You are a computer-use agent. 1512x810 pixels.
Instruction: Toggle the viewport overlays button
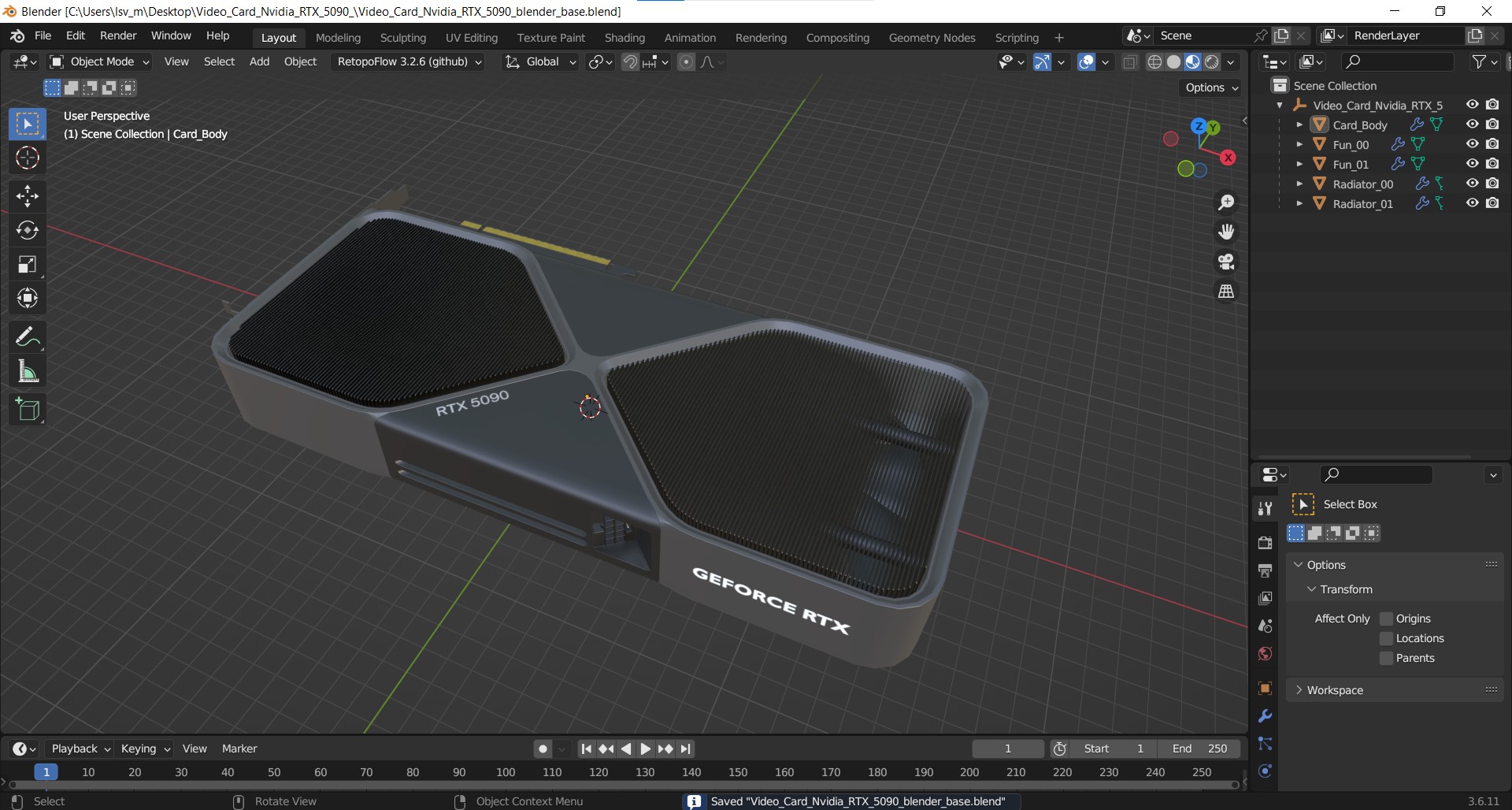tap(1087, 61)
